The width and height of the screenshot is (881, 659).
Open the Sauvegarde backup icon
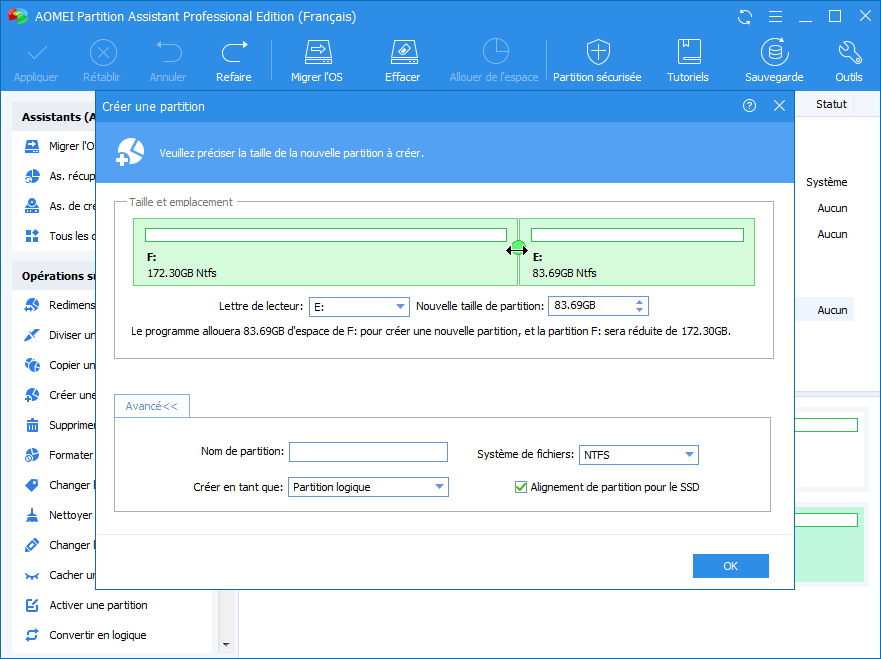coord(775,52)
